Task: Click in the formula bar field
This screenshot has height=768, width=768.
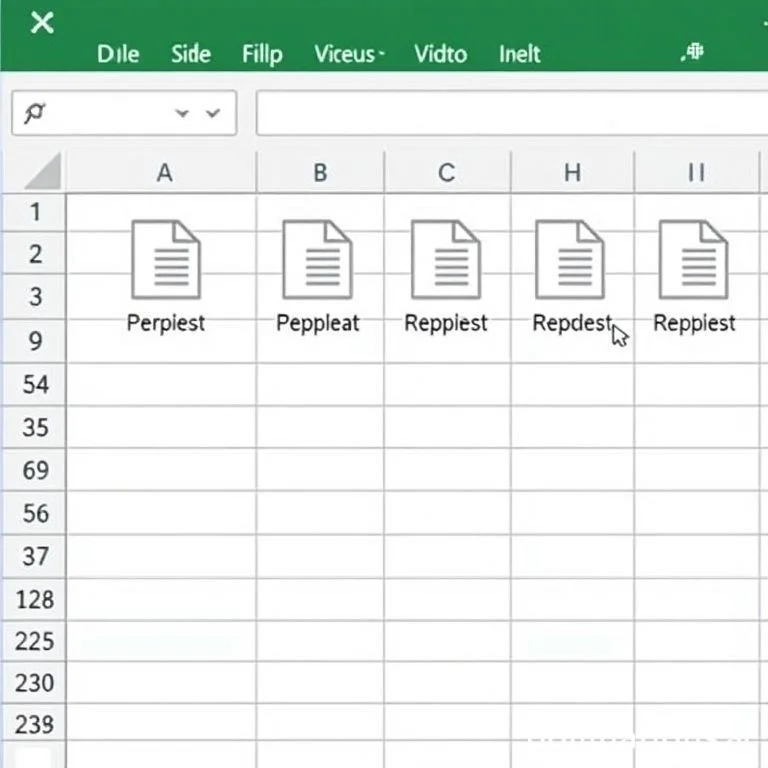Action: (510, 114)
